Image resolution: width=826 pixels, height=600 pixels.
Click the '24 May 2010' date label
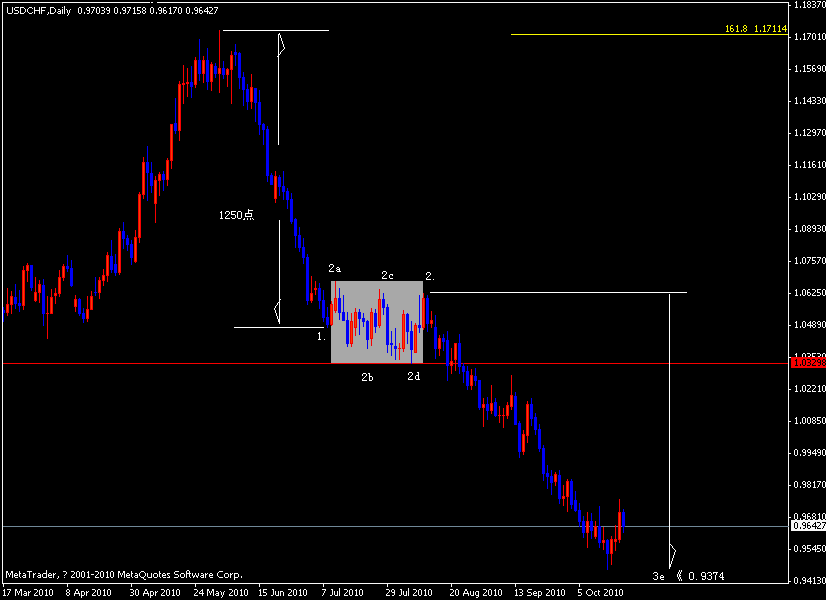click(x=221, y=593)
